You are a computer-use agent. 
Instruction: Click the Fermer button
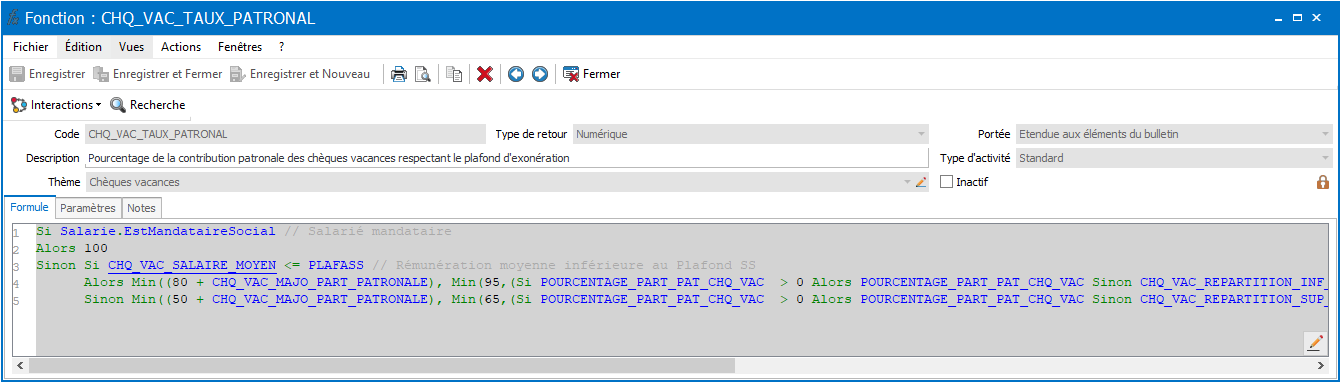pyautogui.click(x=591, y=74)
